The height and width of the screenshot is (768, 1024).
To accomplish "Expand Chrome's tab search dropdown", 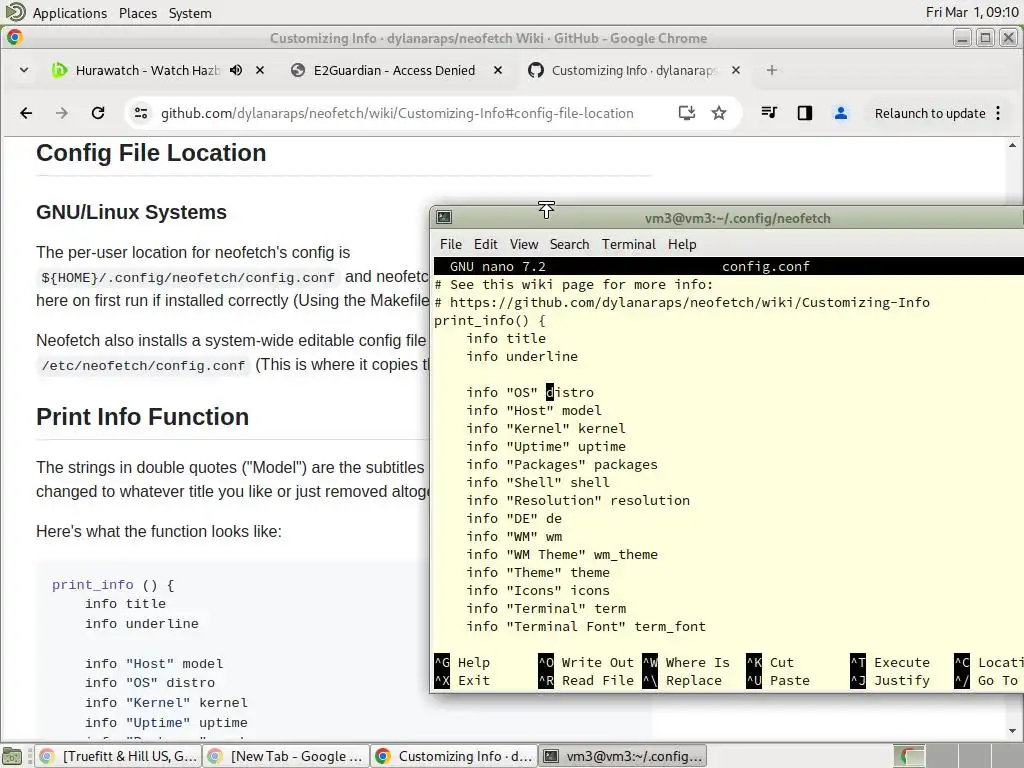I will 24,70.
